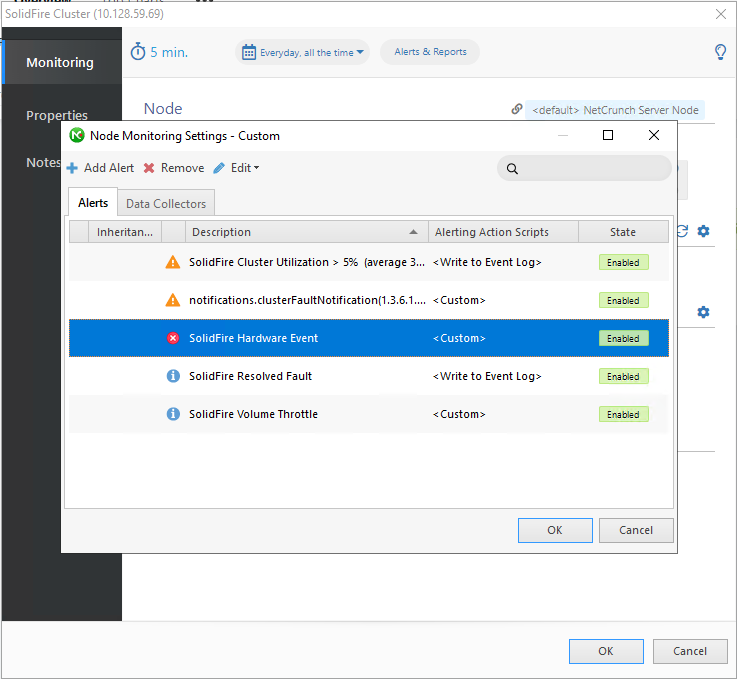The height and width of the screenshot is (679, 737).
Task: Open the Everyday, all the time dropdown
Action: [302, 52]
